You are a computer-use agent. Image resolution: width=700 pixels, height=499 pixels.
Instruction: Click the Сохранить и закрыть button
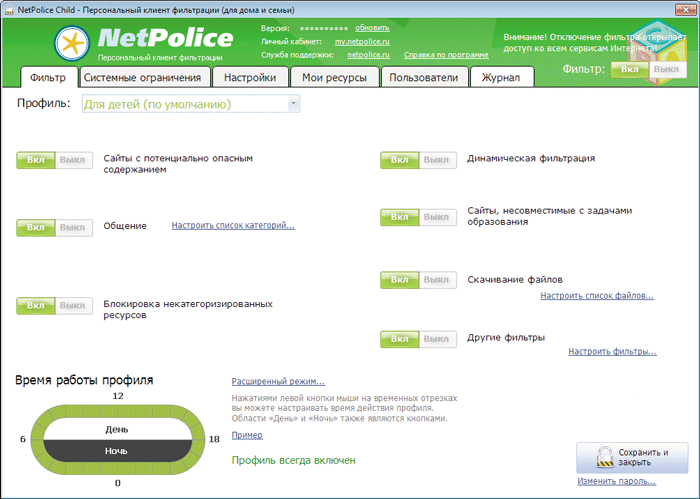[632, 458]
